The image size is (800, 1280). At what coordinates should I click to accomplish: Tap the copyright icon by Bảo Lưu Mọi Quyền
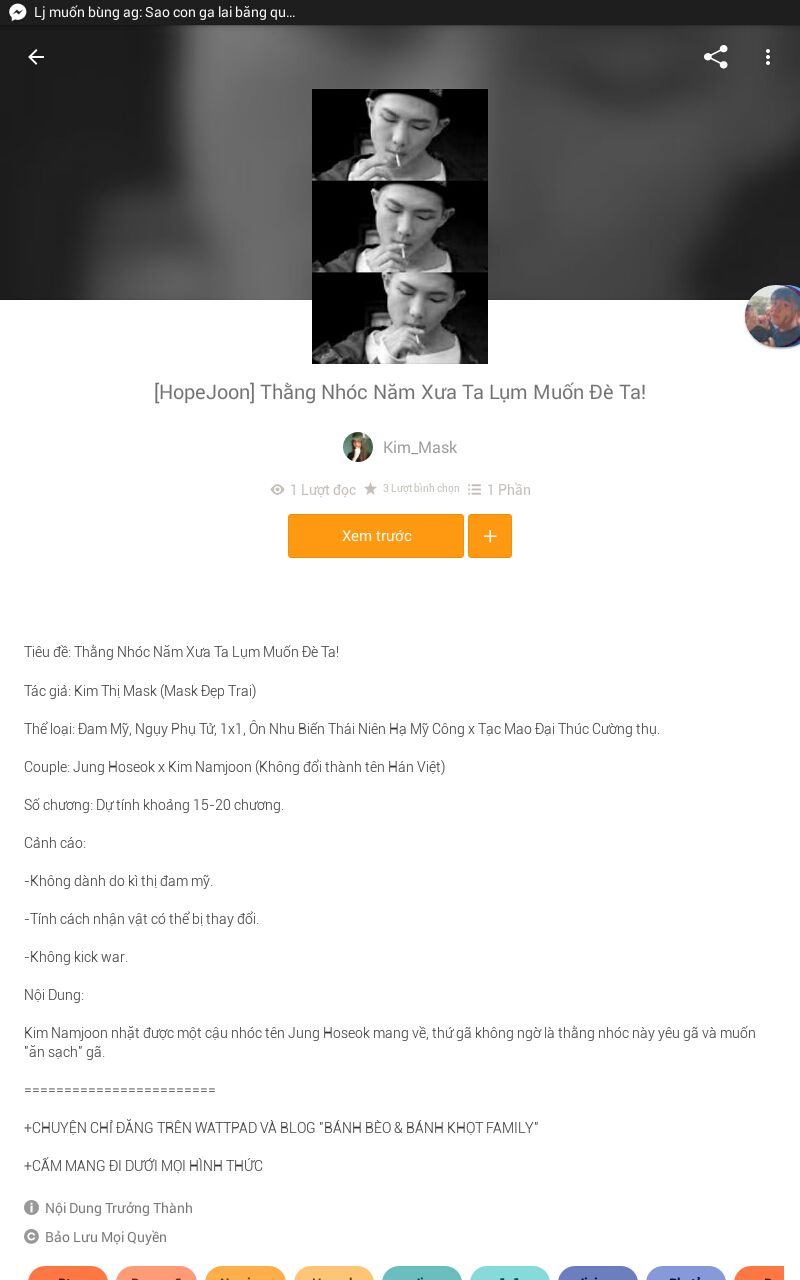click(x=31, y=1237)
